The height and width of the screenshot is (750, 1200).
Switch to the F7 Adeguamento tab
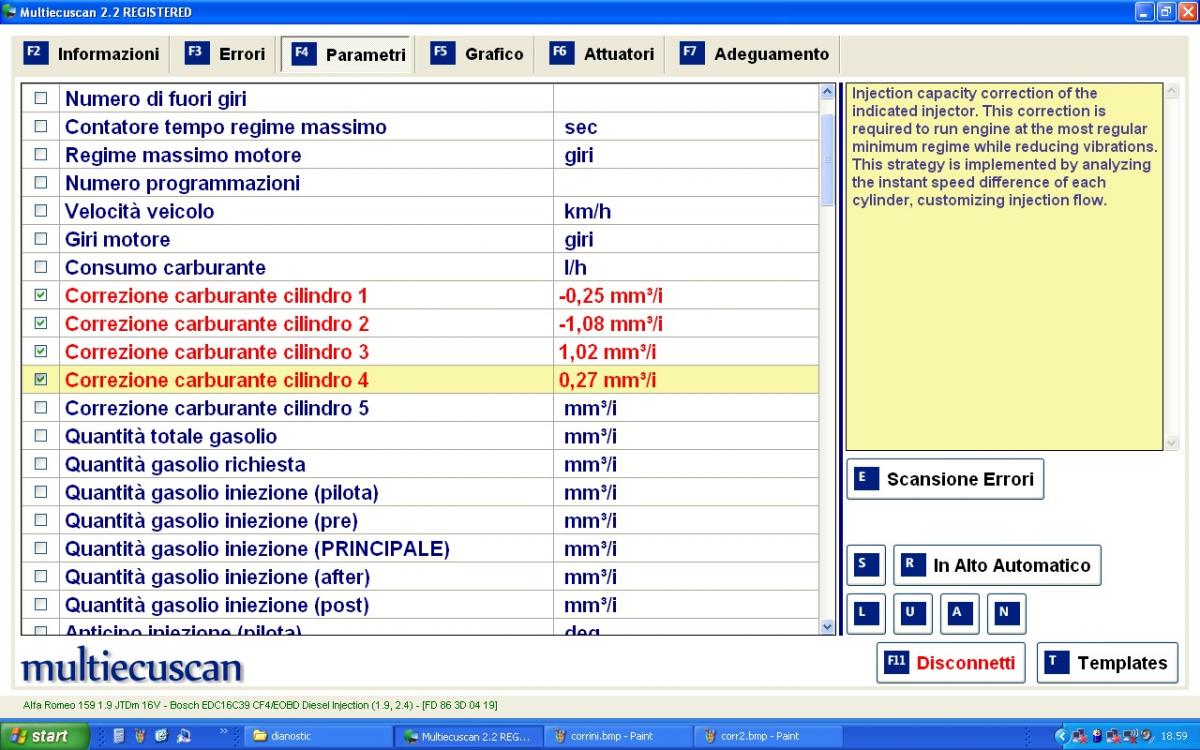754,54
